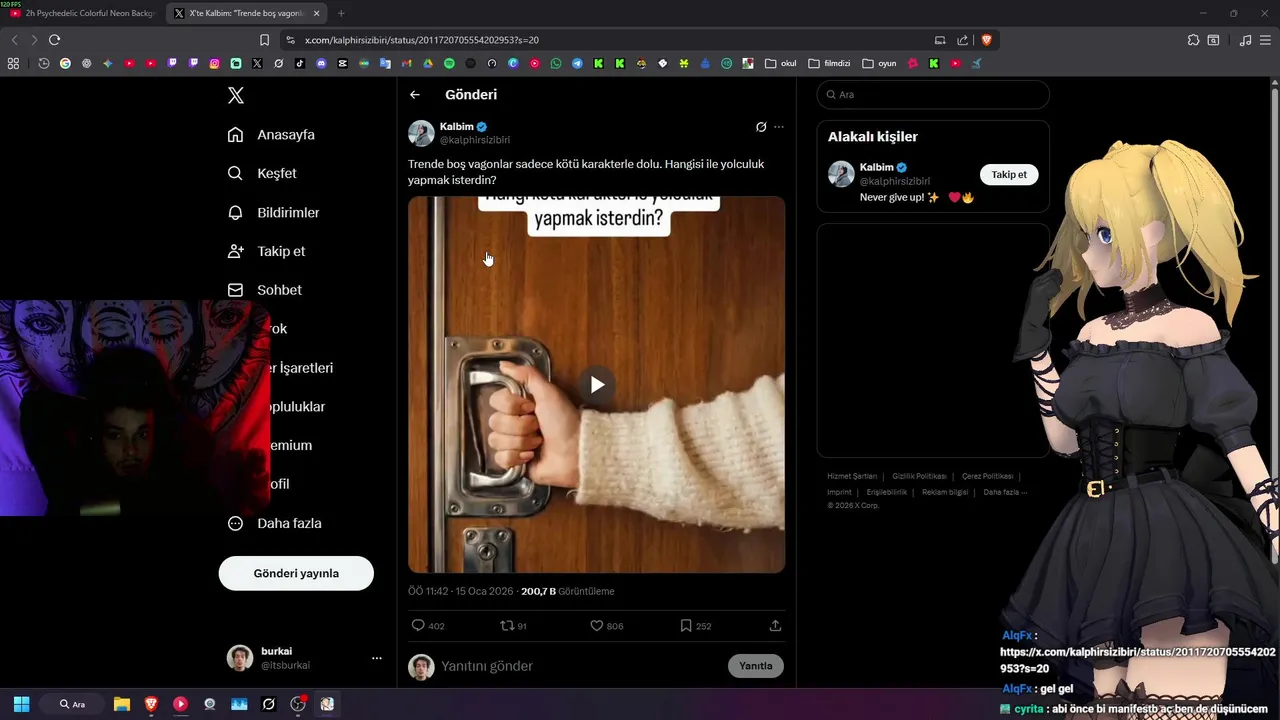Open Kalbim's profile avatar on the post
The width and height of the screenshot is (1280, 720).
(x=421, y=133)
